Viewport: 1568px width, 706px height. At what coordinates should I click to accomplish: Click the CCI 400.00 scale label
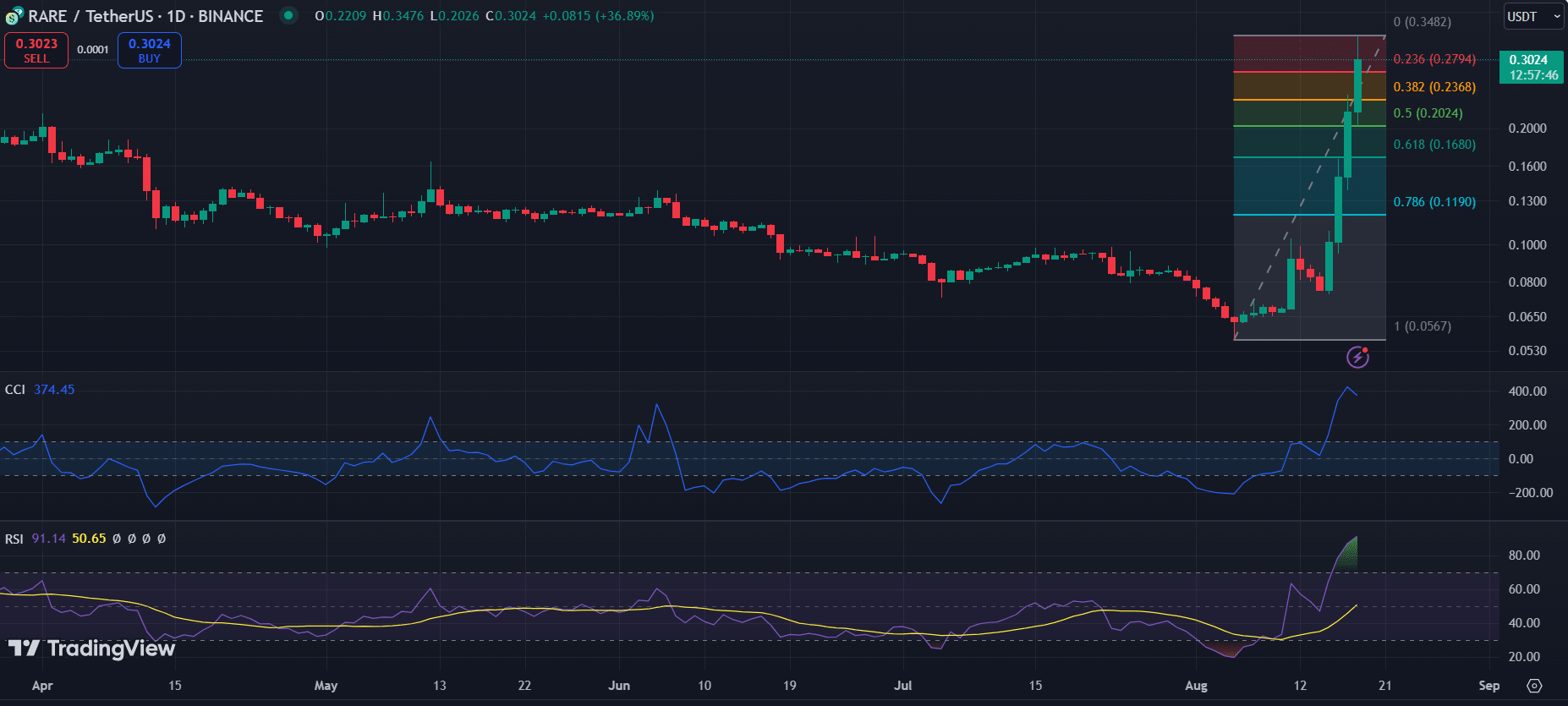click(x=1527, y=391)
